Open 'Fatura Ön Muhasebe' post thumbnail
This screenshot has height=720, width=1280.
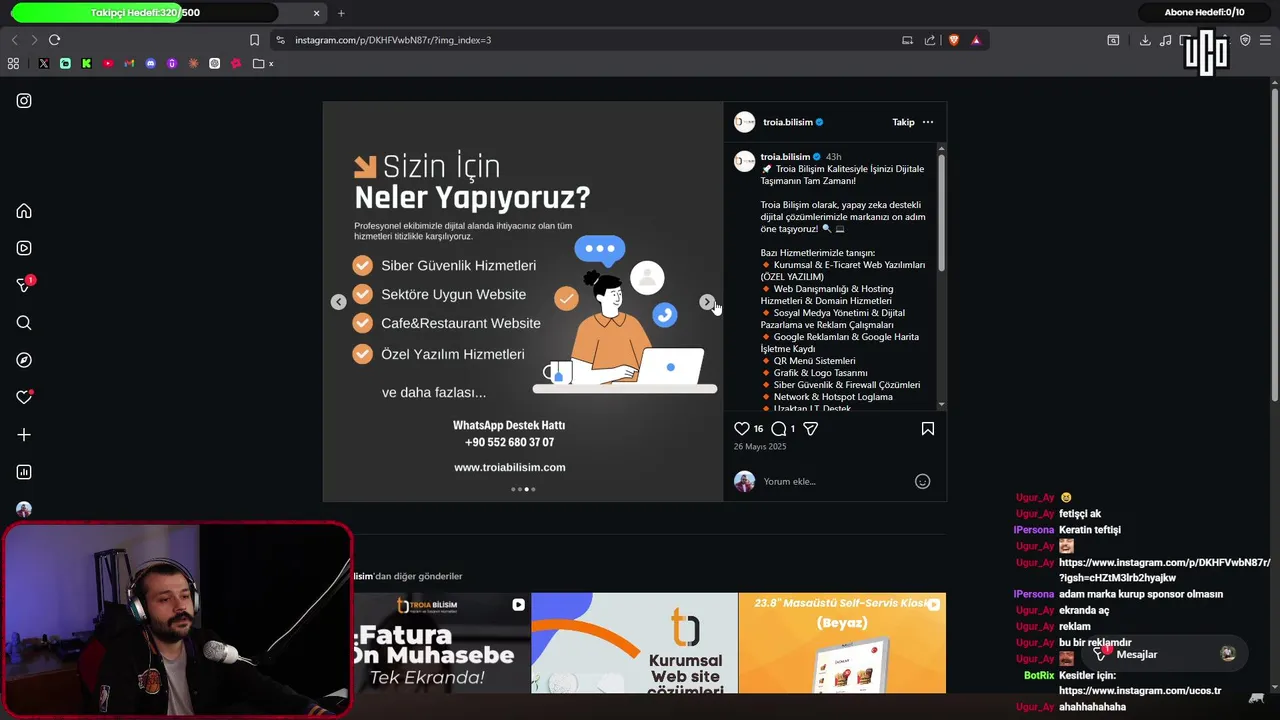pyautogui.click(x=441, y=643)
